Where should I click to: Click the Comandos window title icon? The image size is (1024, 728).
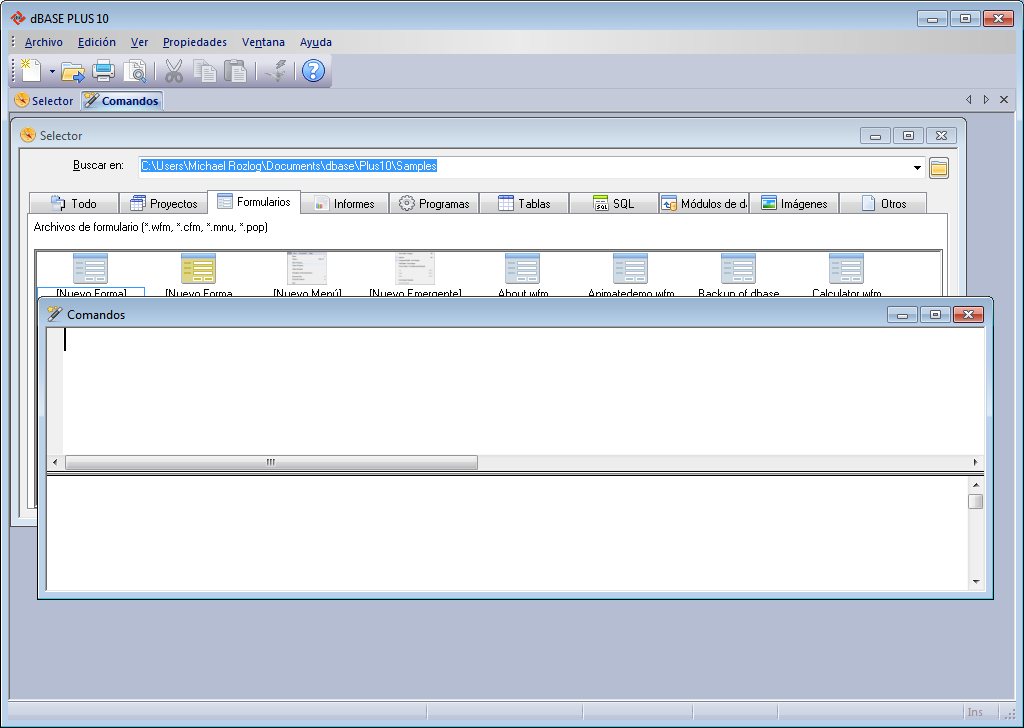[x=55, y=314]
